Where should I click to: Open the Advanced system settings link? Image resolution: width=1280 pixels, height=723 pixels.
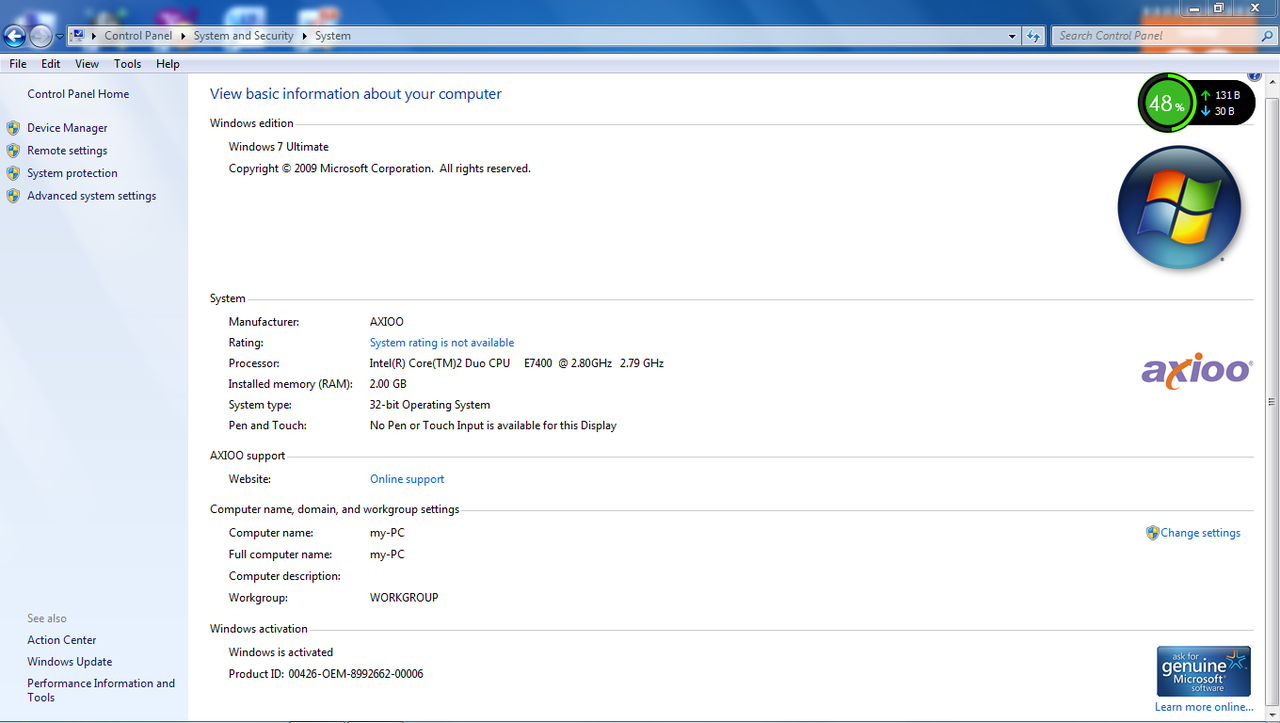[92, 196]
